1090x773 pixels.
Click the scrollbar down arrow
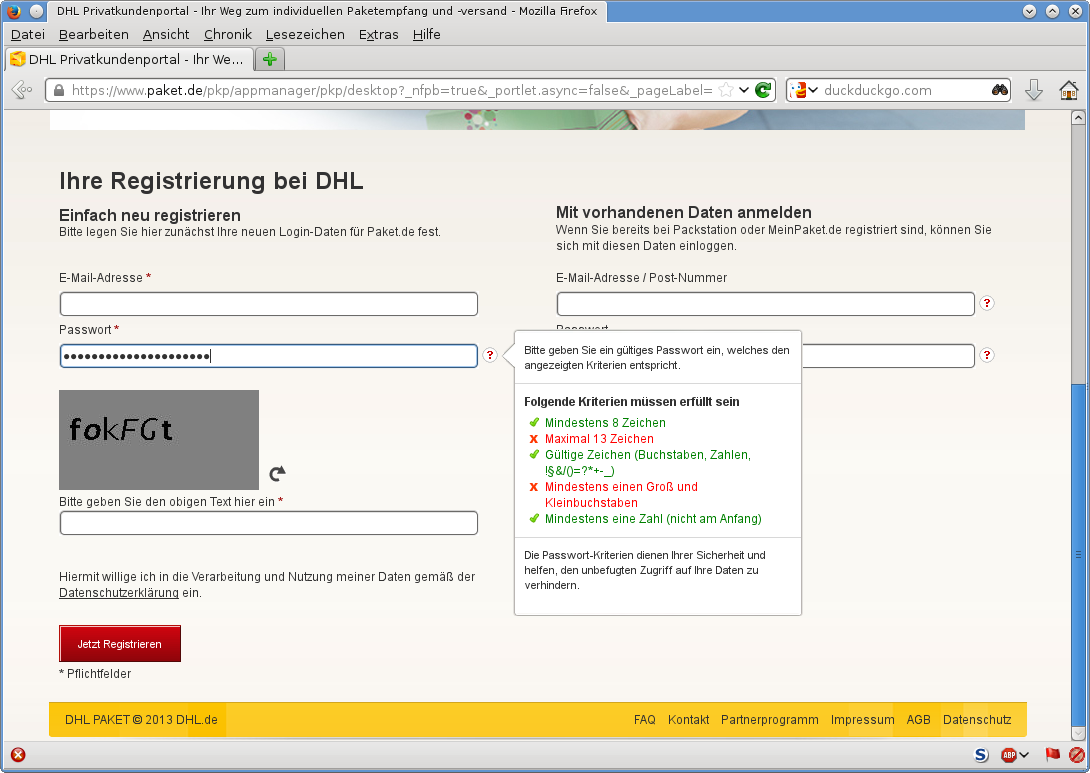pyautogui.click(x=1078, y=733)
